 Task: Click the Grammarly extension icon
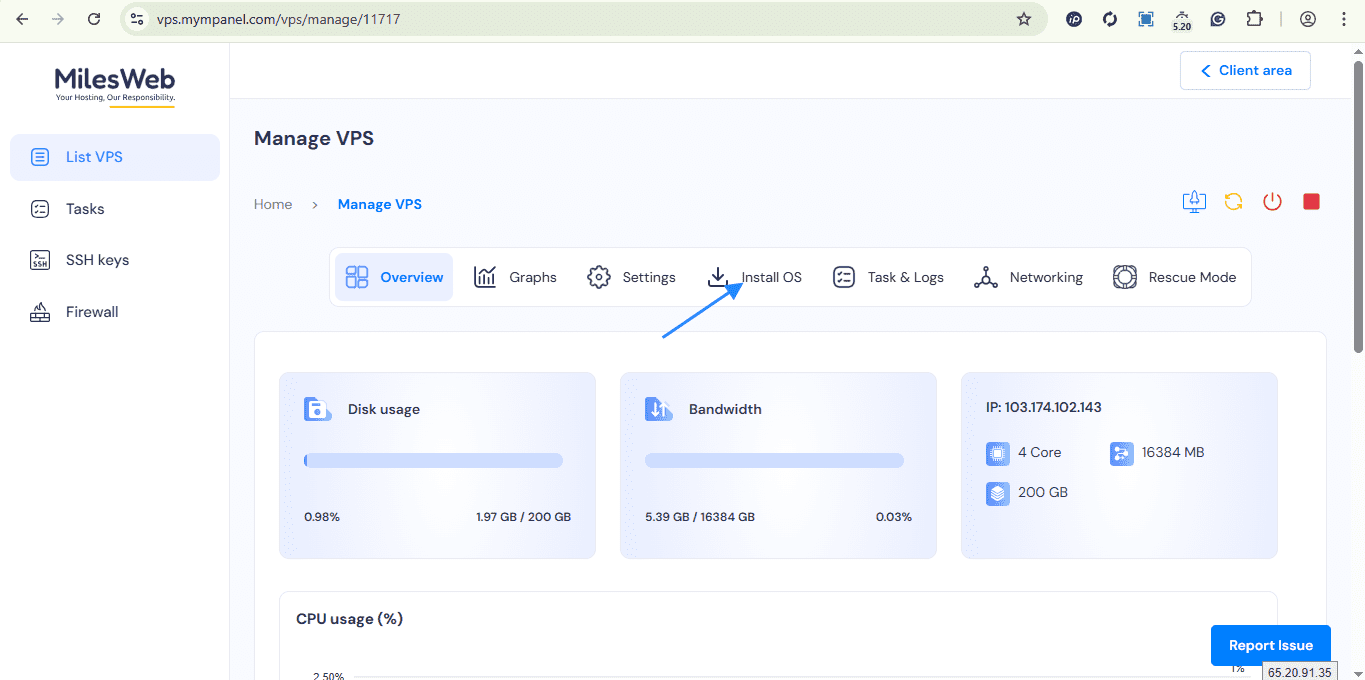1218,19
